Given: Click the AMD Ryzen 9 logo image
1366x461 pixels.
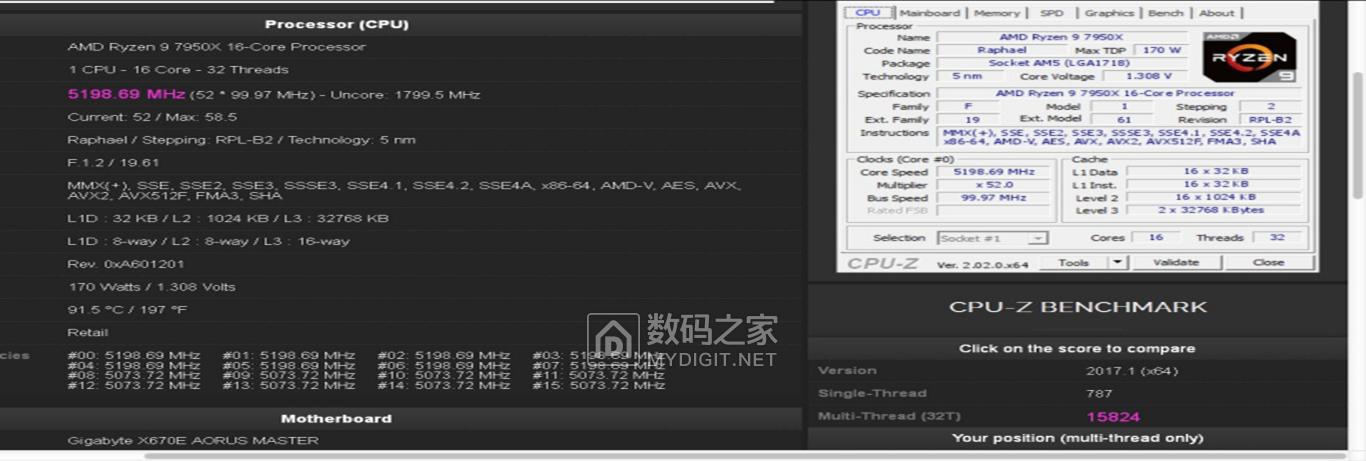Looking at the screenshot, I should pyautogui.click(x=1249, y=57).
